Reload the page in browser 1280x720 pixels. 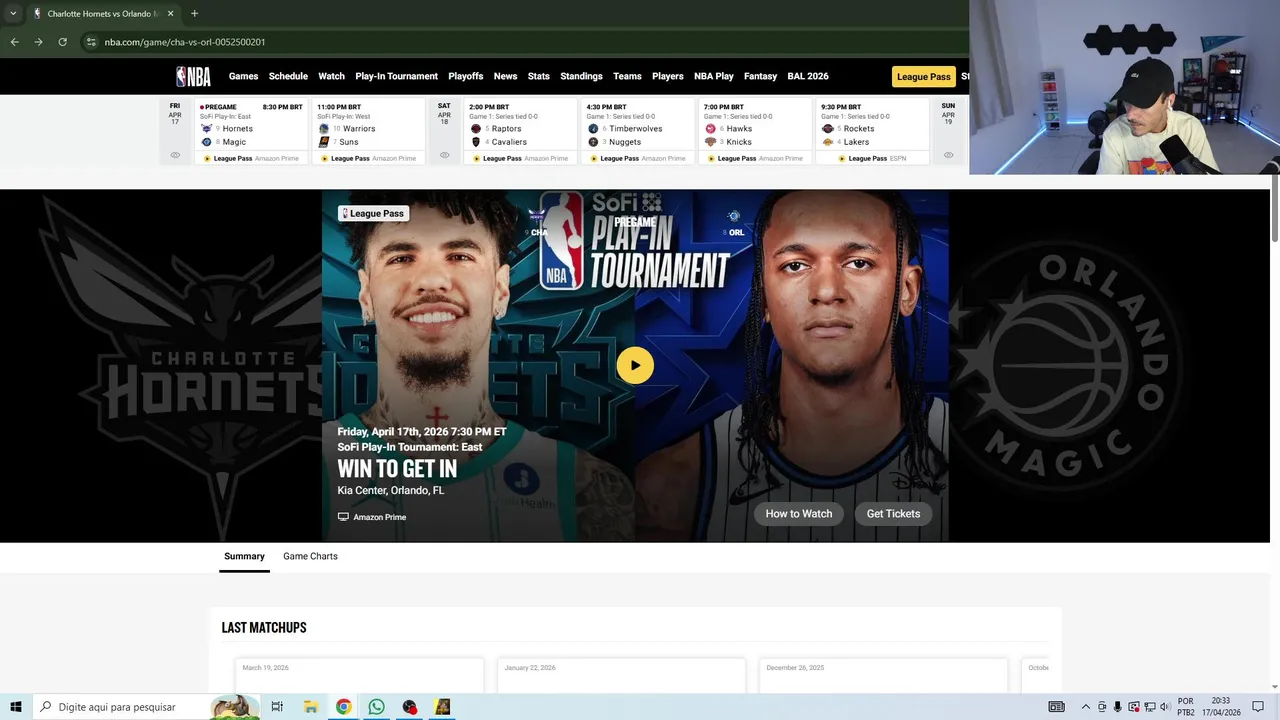coord(62,42)
